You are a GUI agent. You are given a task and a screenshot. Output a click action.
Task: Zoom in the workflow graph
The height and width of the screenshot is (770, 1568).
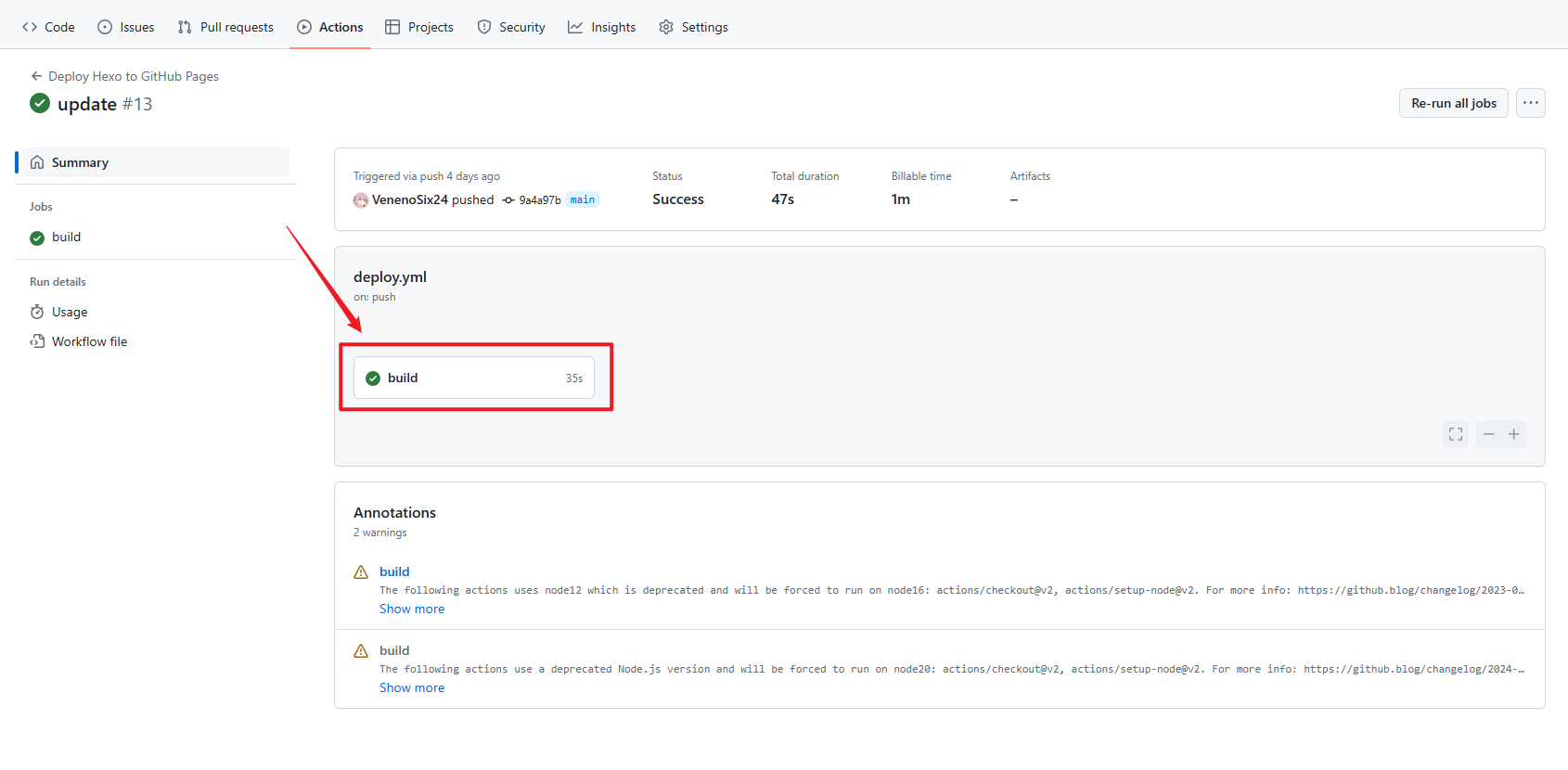[x=1514, y=434]
